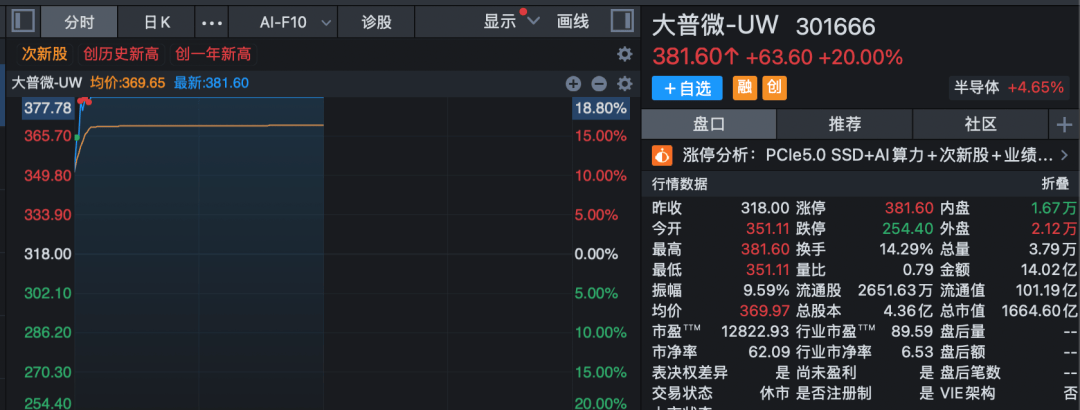Activate the 画线 drawing tool

[573, 21]
